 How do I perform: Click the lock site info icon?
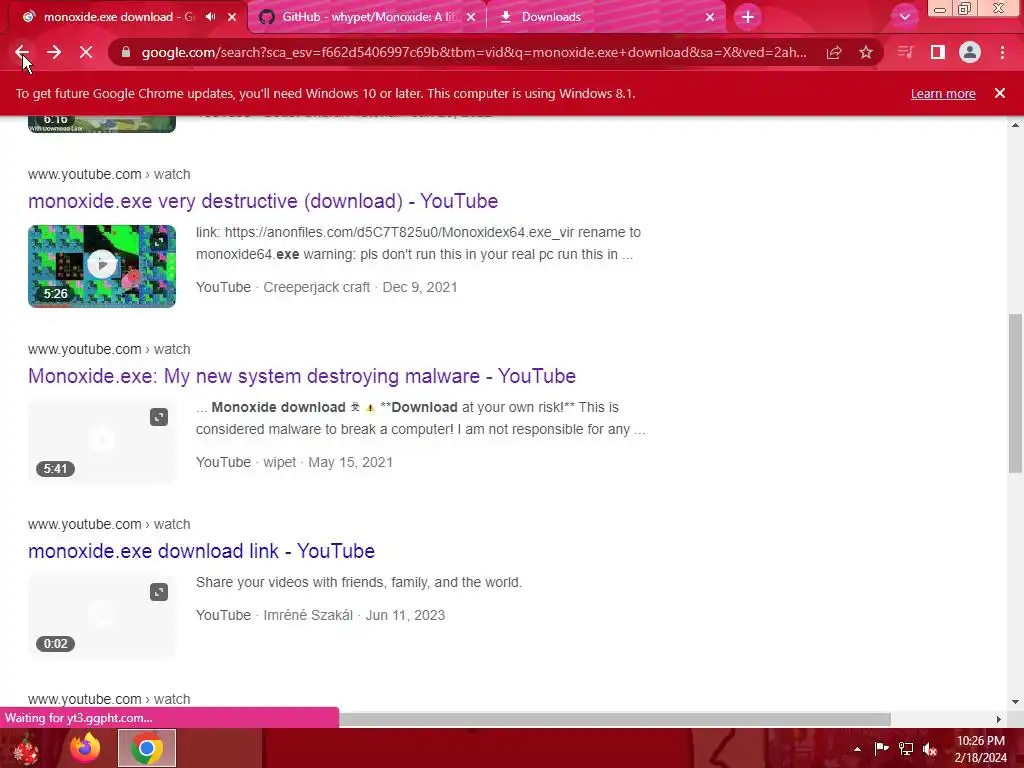tap(125, 52)
